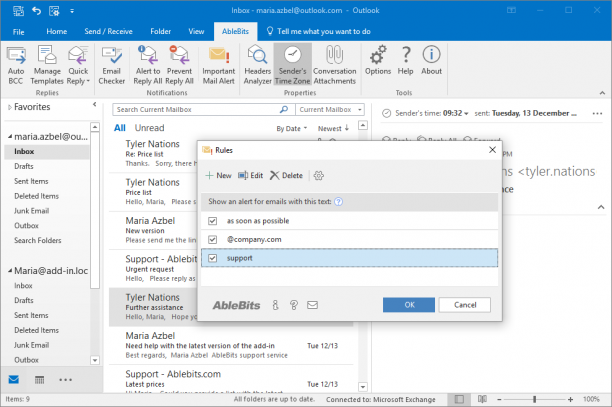Click New in Rules dialog
This screenshot has height=407, width=612.
219,176
